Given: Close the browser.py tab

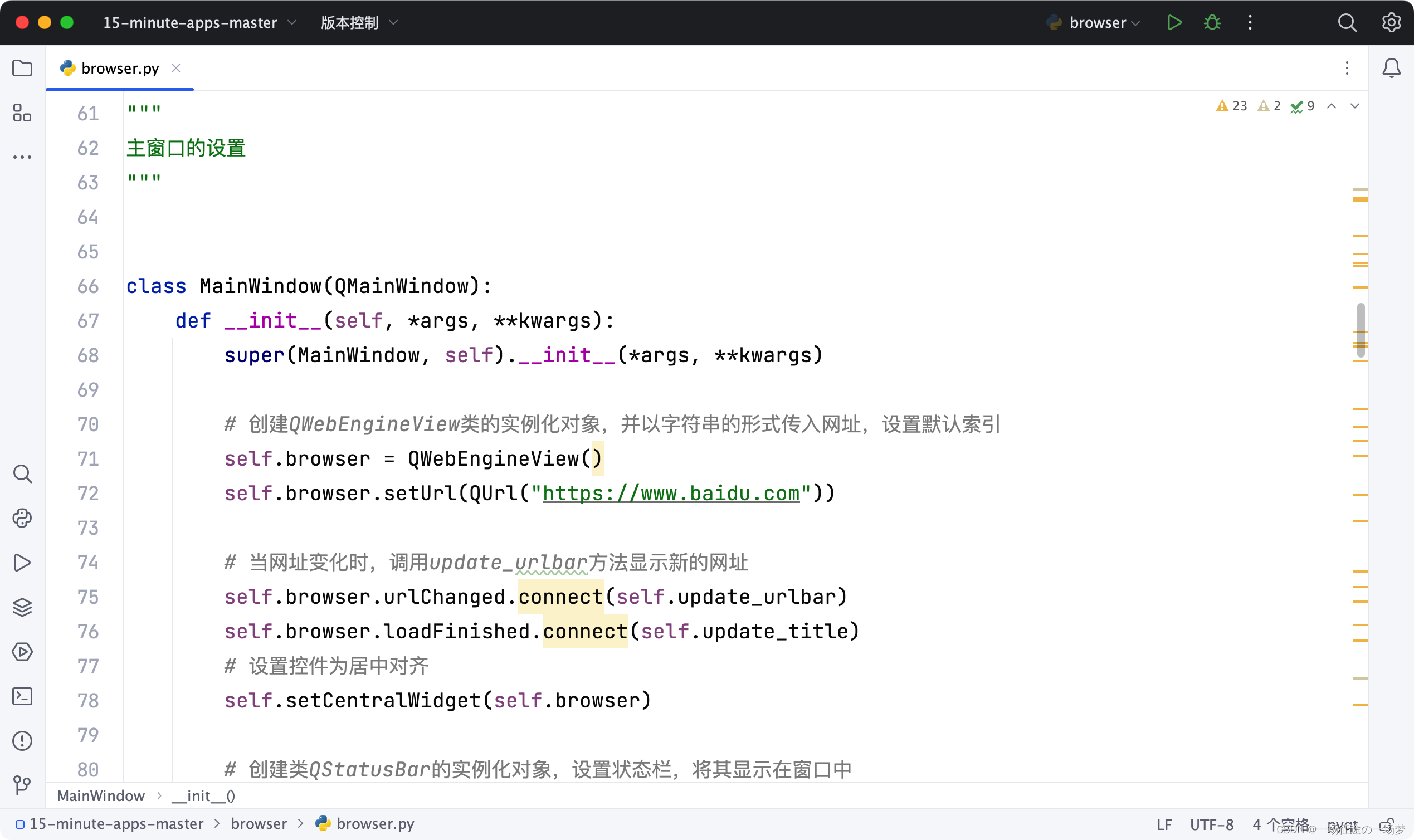Looking at the screenshot, I should click(176, 68).
